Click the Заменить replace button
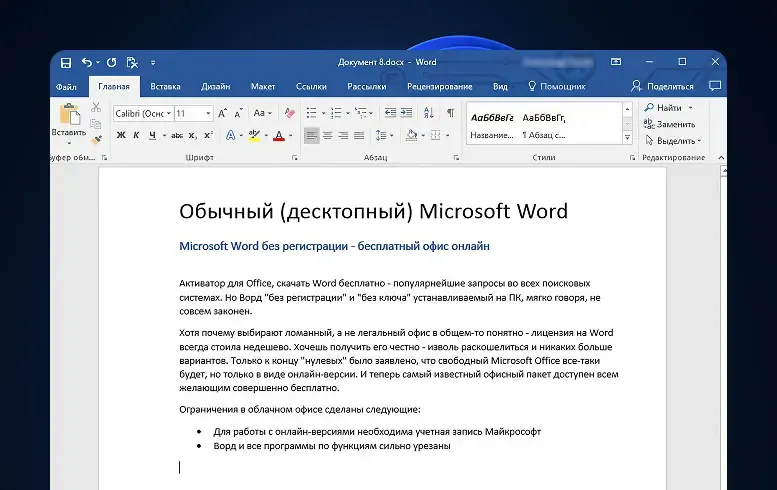777x490 pixels. (x=669, y=124)
